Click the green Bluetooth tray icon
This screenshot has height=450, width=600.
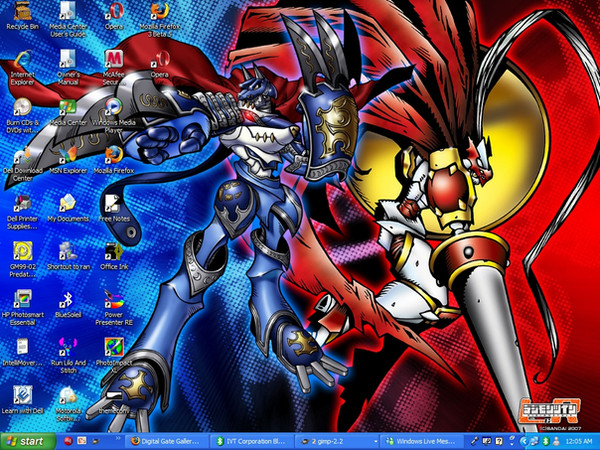pyautogui.click(x=546, y=442)
